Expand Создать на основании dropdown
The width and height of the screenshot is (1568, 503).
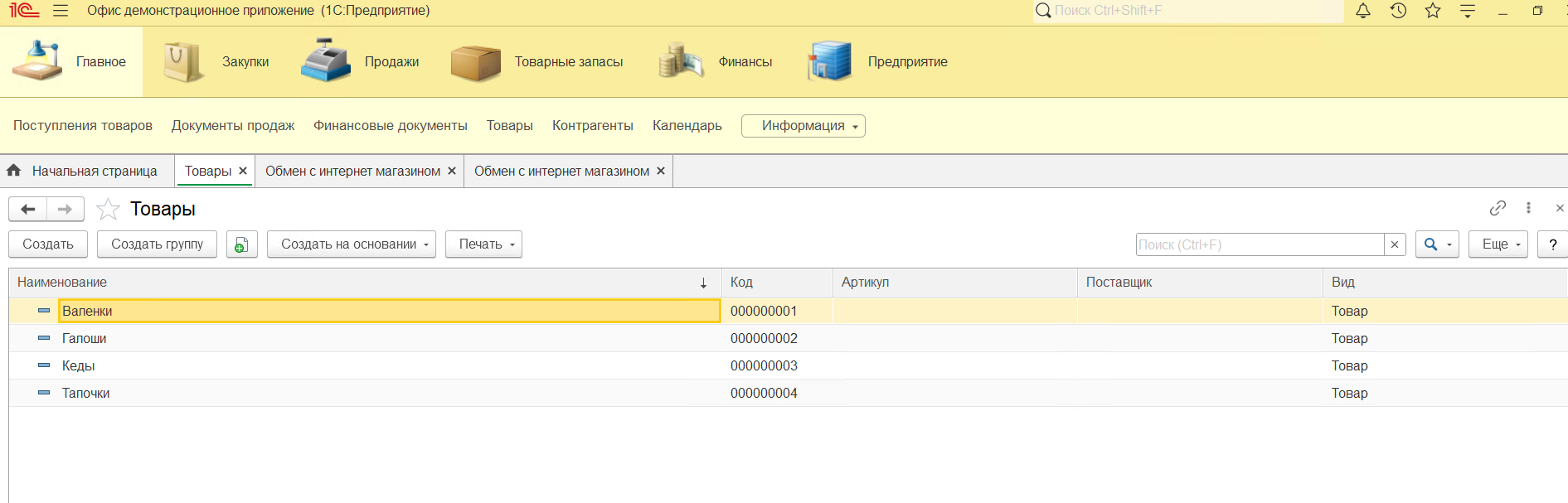351,244
